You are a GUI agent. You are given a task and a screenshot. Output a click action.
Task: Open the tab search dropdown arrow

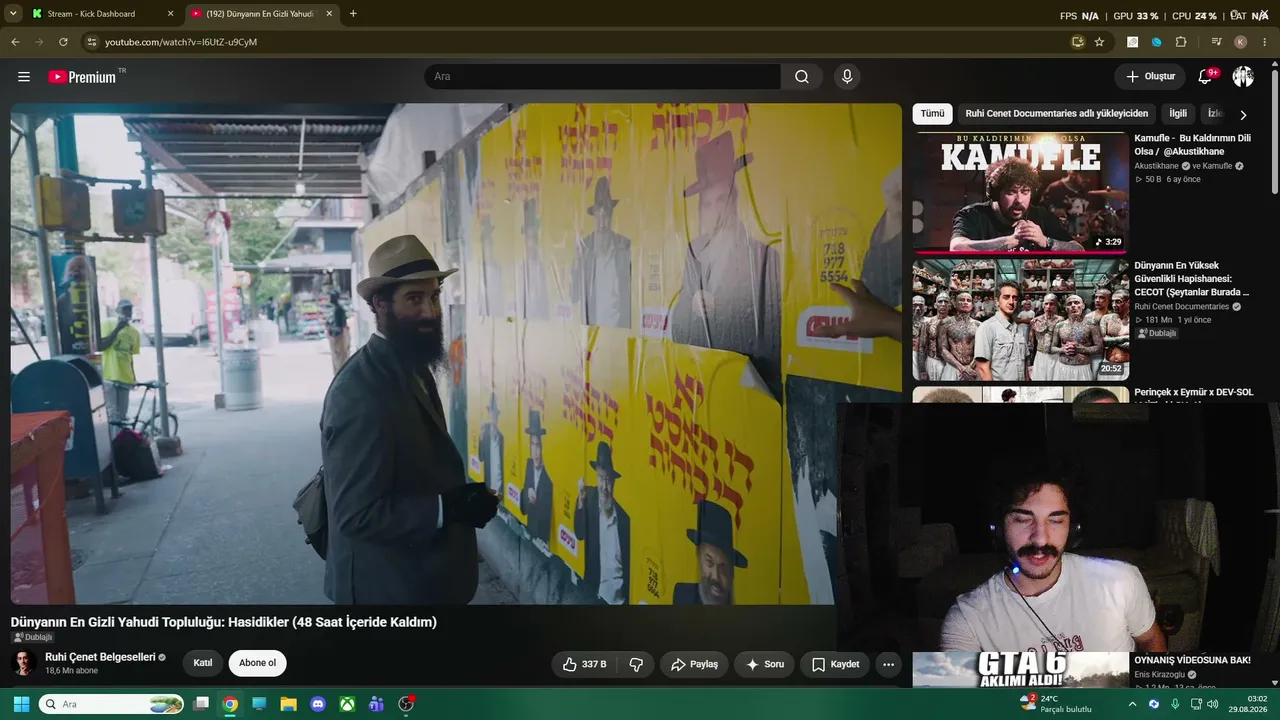click(13, 14)
